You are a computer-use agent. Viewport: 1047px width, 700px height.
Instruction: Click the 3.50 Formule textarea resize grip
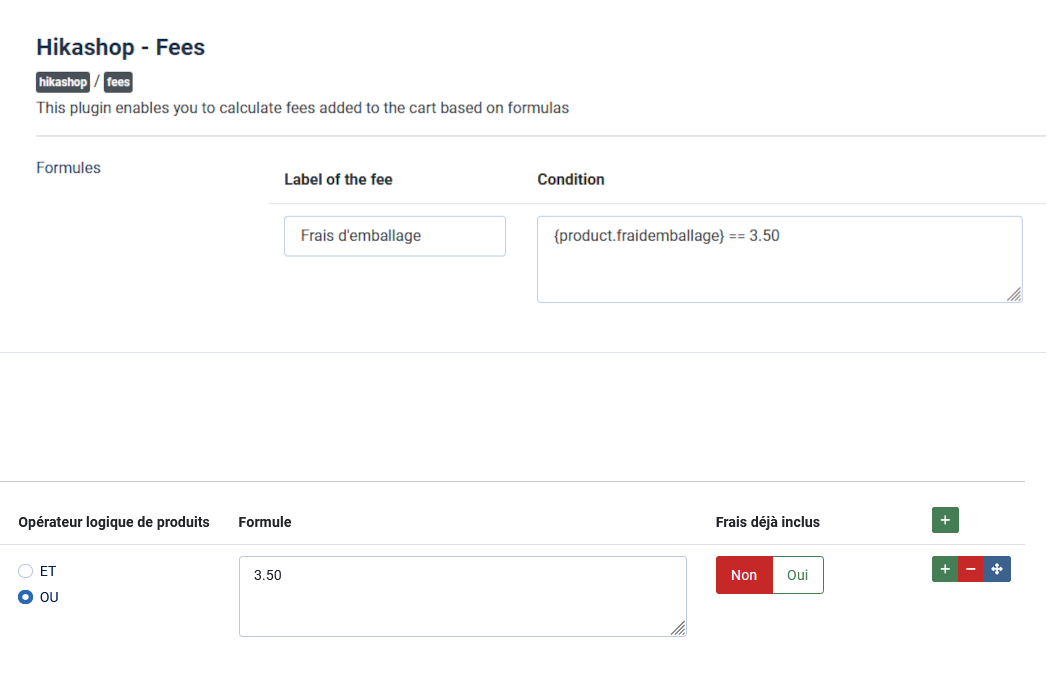pos(678,628)
